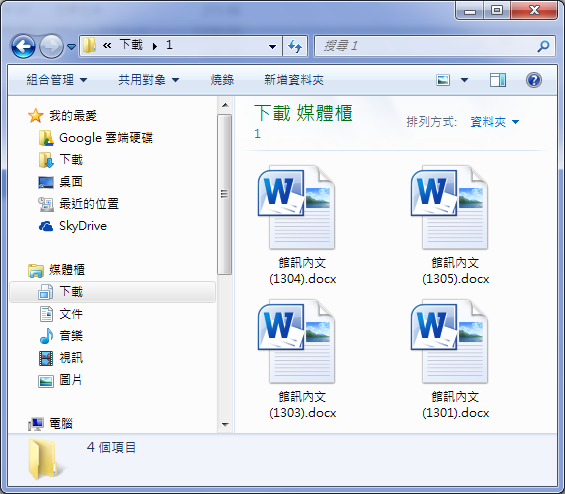
Task: Click the navigation pane scrollbar thumb
Action: pyautogui.click(x=224, y=195)
